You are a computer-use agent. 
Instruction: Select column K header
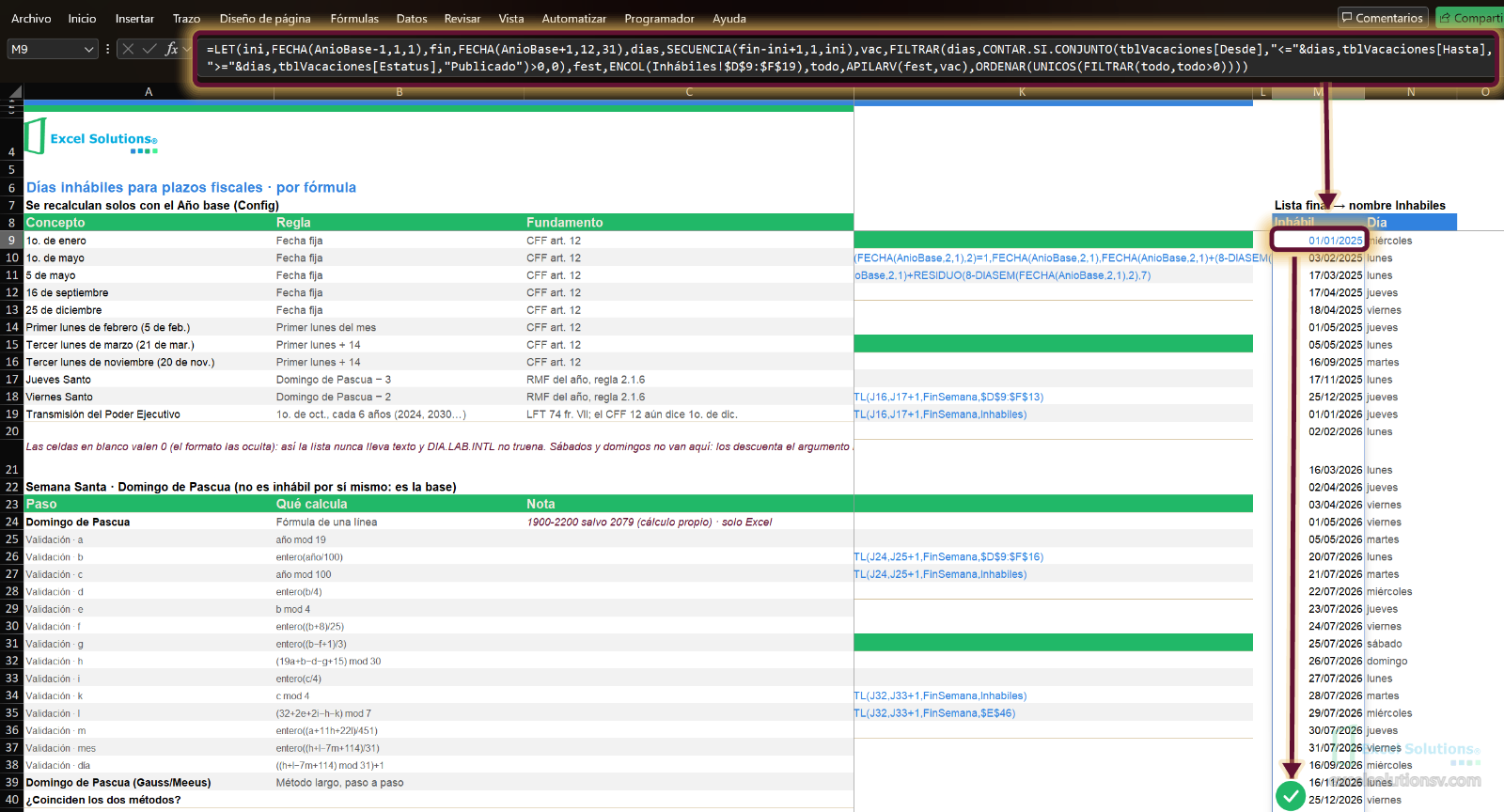tap(1022, 92)
